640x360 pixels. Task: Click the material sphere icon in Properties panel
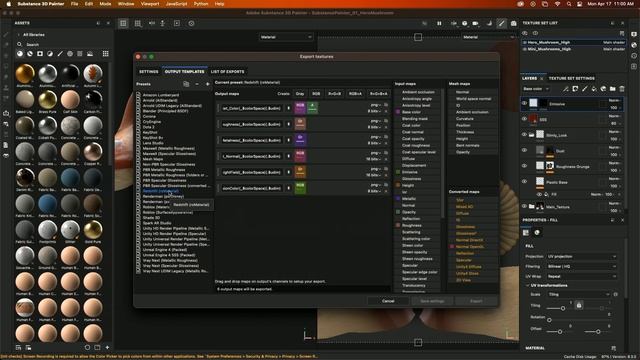[537, 233]
